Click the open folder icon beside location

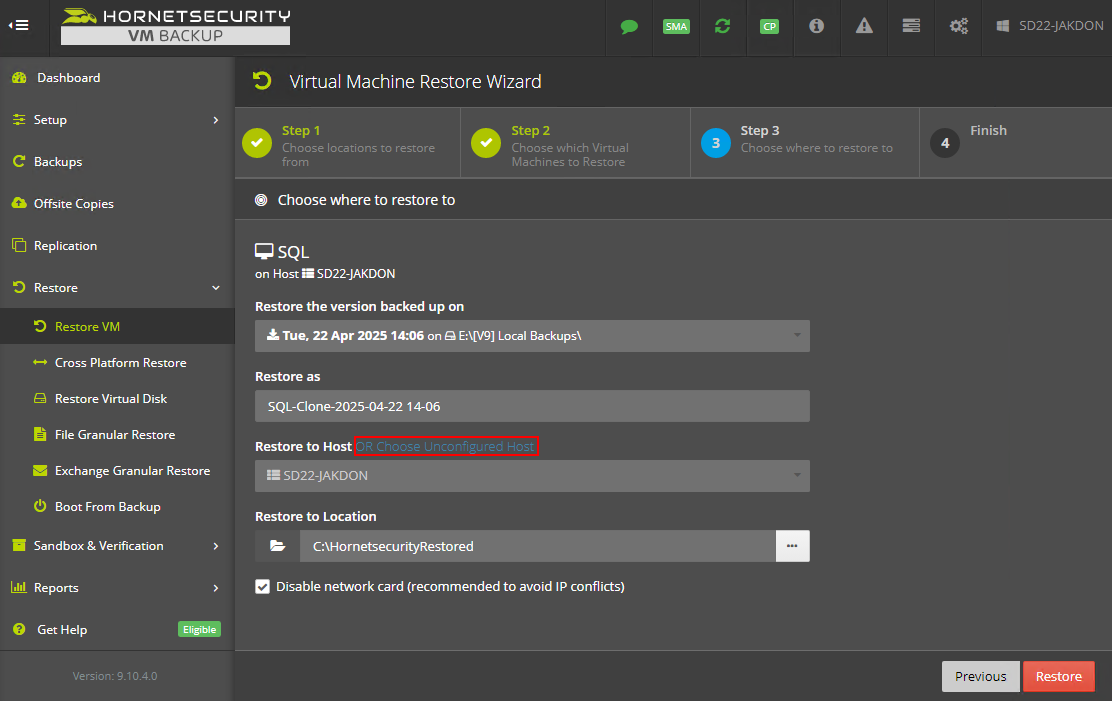(x=277, y=546)
